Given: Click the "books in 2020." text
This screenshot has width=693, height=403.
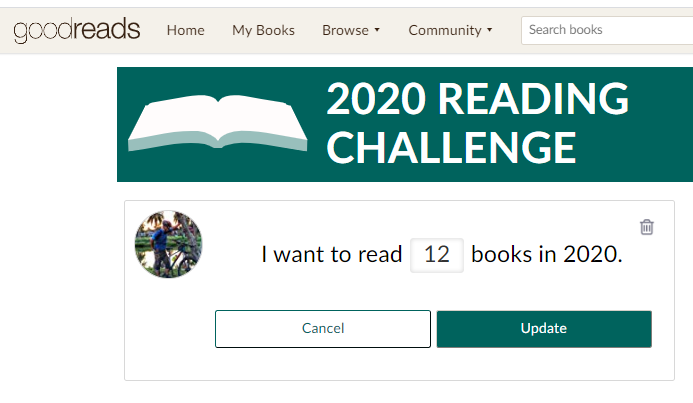Looking at the screenshot, I should click(547, 254).
